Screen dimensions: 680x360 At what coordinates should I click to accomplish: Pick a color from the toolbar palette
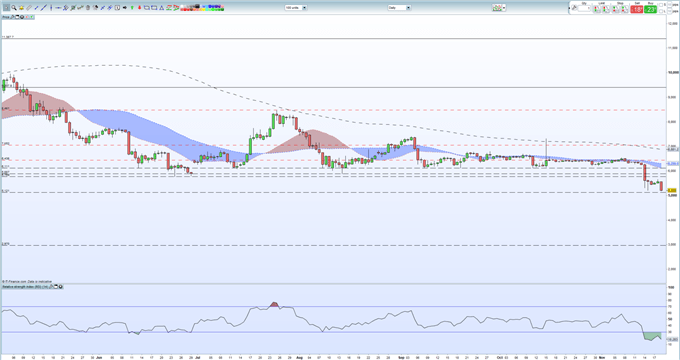click(203, 7)
